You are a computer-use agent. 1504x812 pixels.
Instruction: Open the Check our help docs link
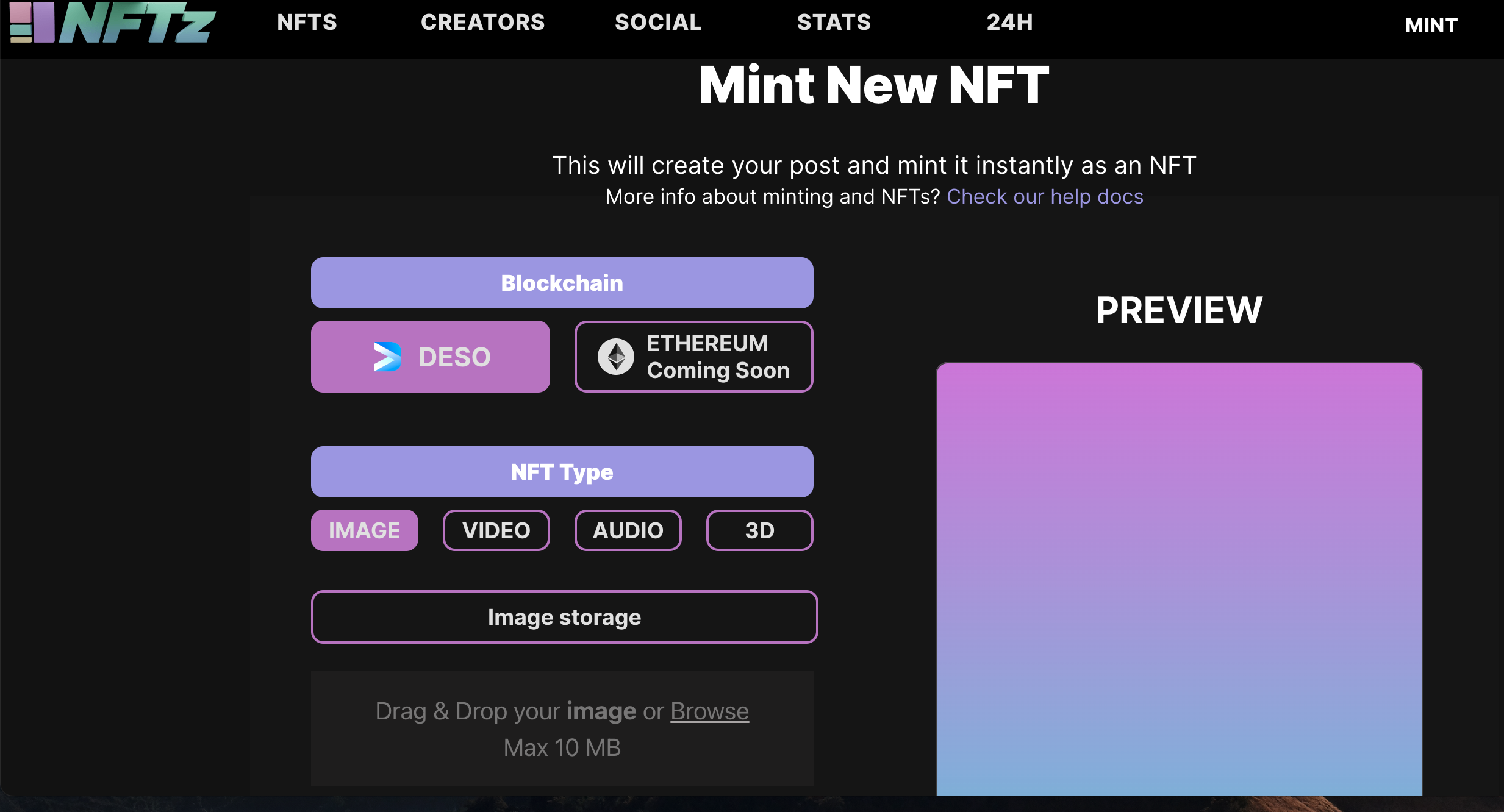[x=1045, y=197]
